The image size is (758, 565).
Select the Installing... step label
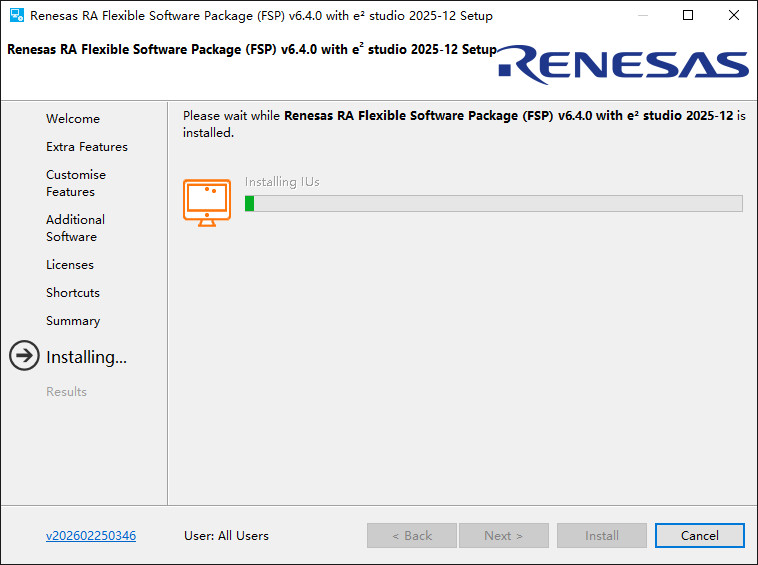tap(87, 357)
